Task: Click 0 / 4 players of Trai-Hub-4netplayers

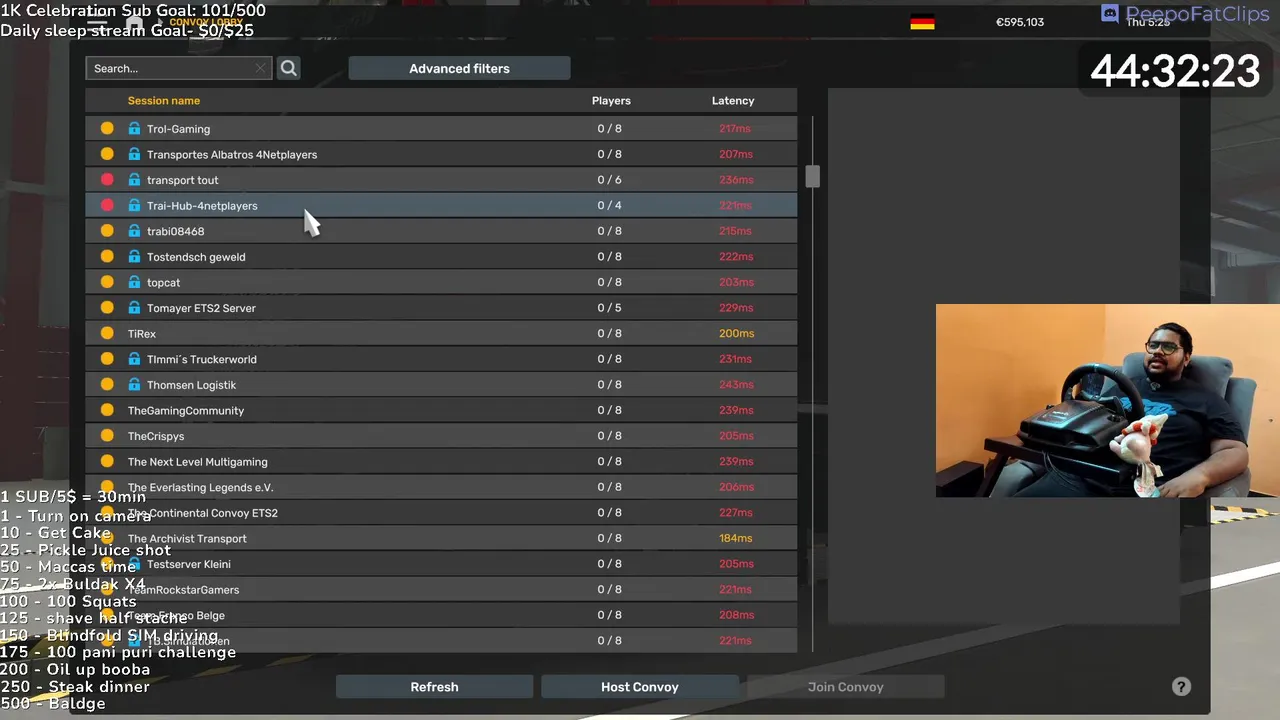Action: (x=609, y=205)
